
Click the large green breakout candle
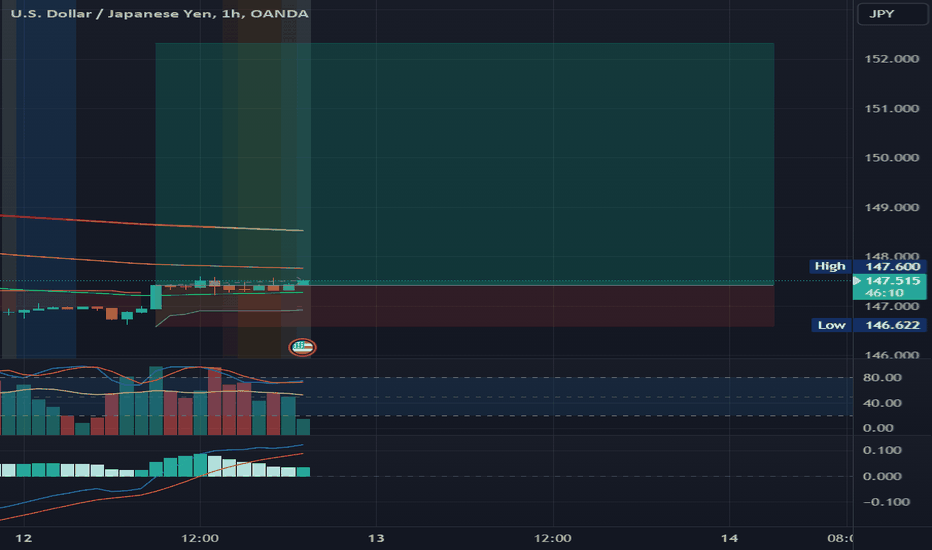point(156,297)
